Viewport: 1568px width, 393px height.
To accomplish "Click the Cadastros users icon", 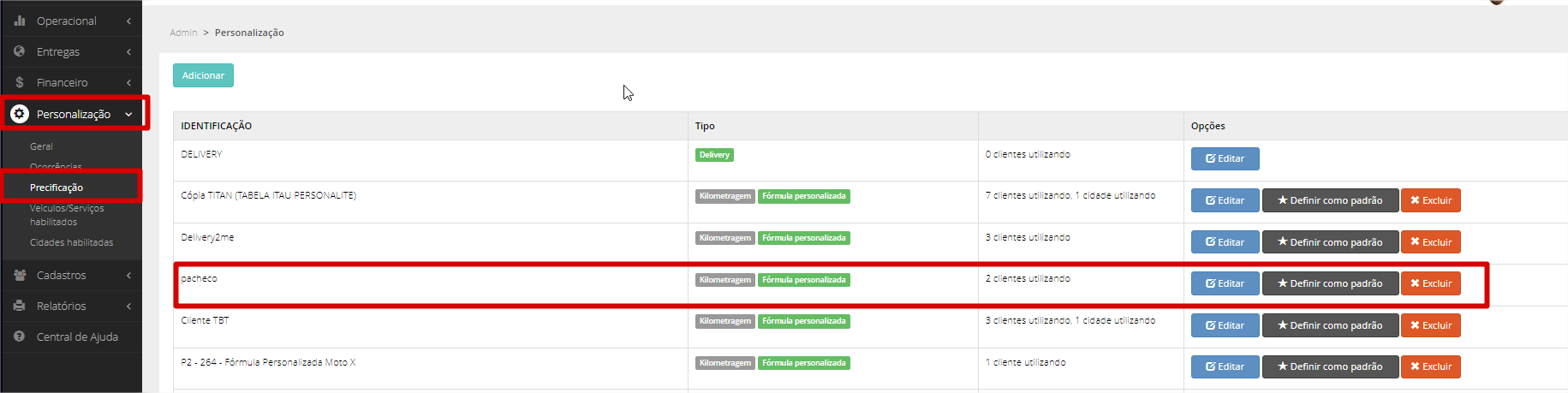I will click(20, 275).
